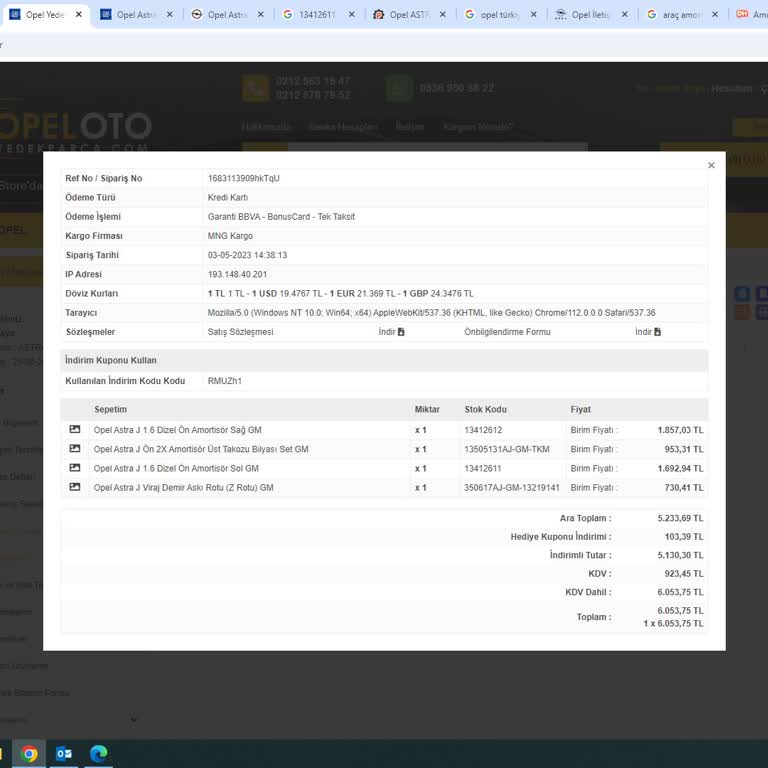Viewport: 768px width, 768px height.
Task: Select stock code 13505131AJ-GM-TKM
Action: (x=506, y=449)
